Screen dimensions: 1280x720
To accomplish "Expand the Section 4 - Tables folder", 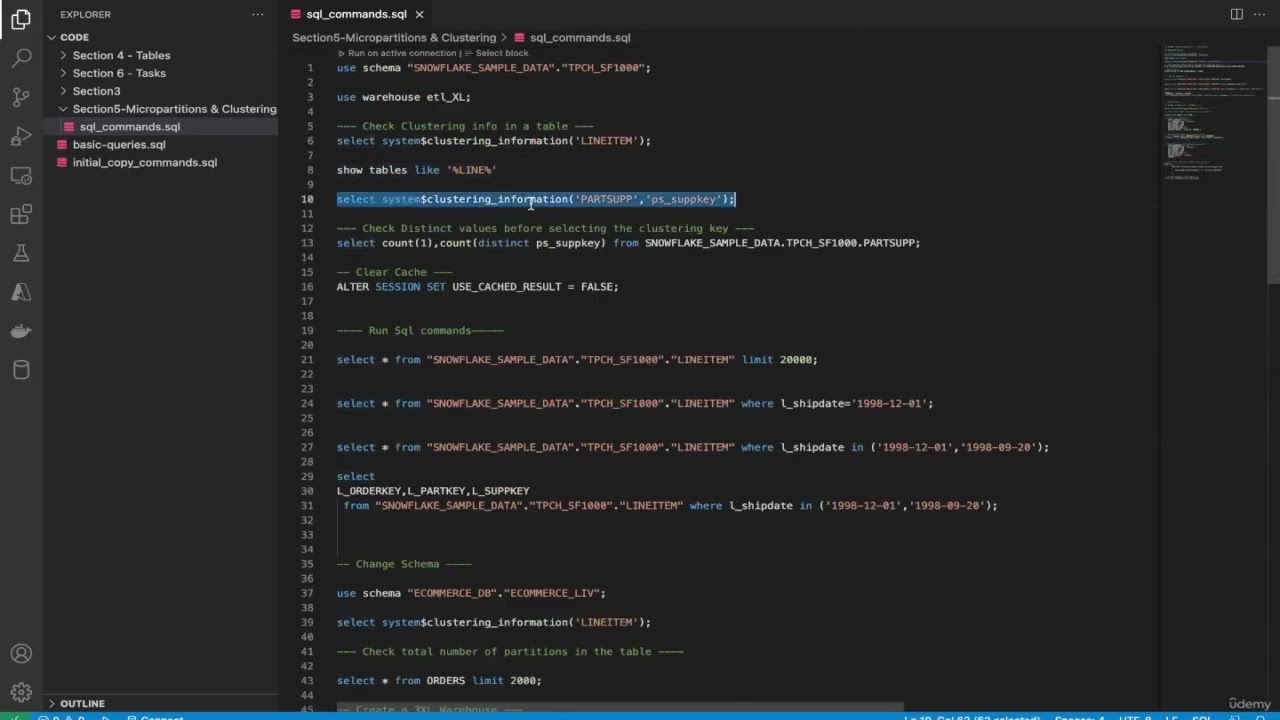I will [63, 55].
